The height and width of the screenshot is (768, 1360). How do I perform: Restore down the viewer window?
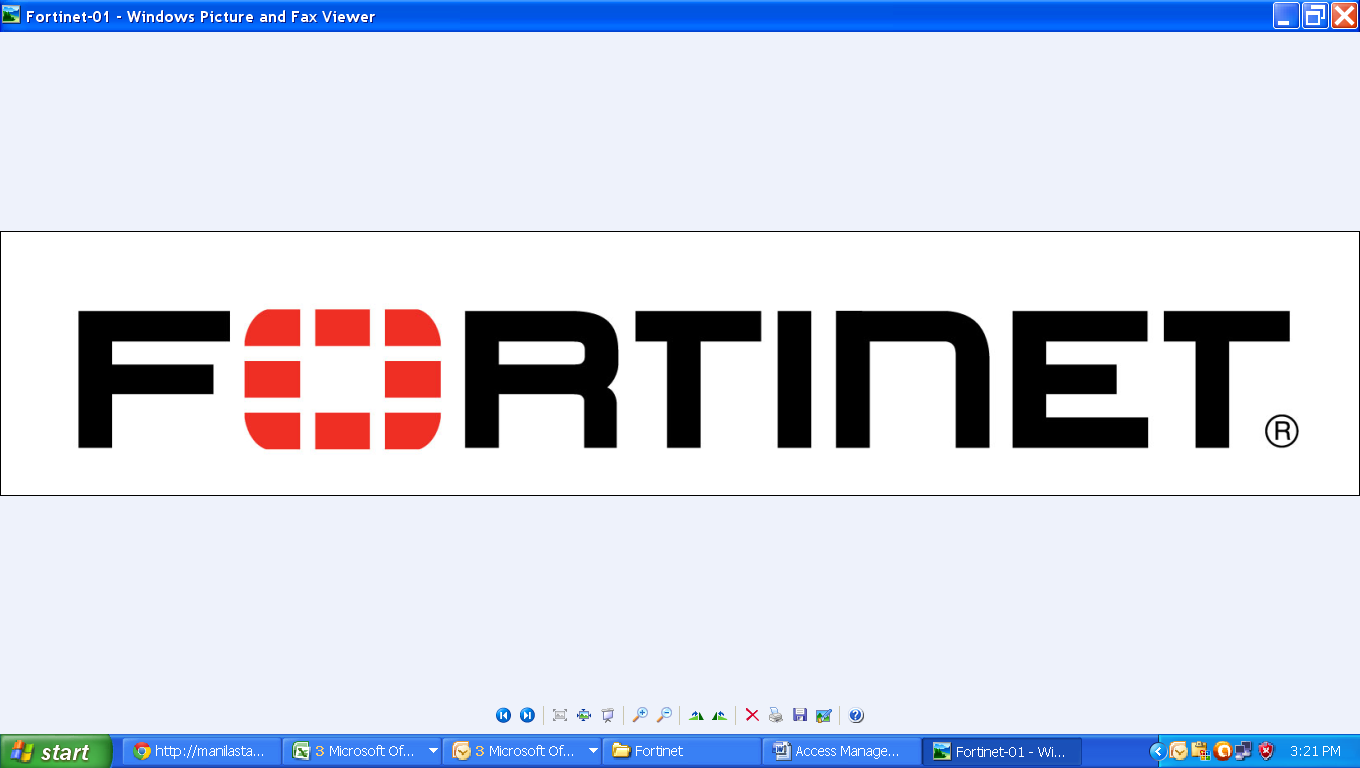coord(1315,16)
